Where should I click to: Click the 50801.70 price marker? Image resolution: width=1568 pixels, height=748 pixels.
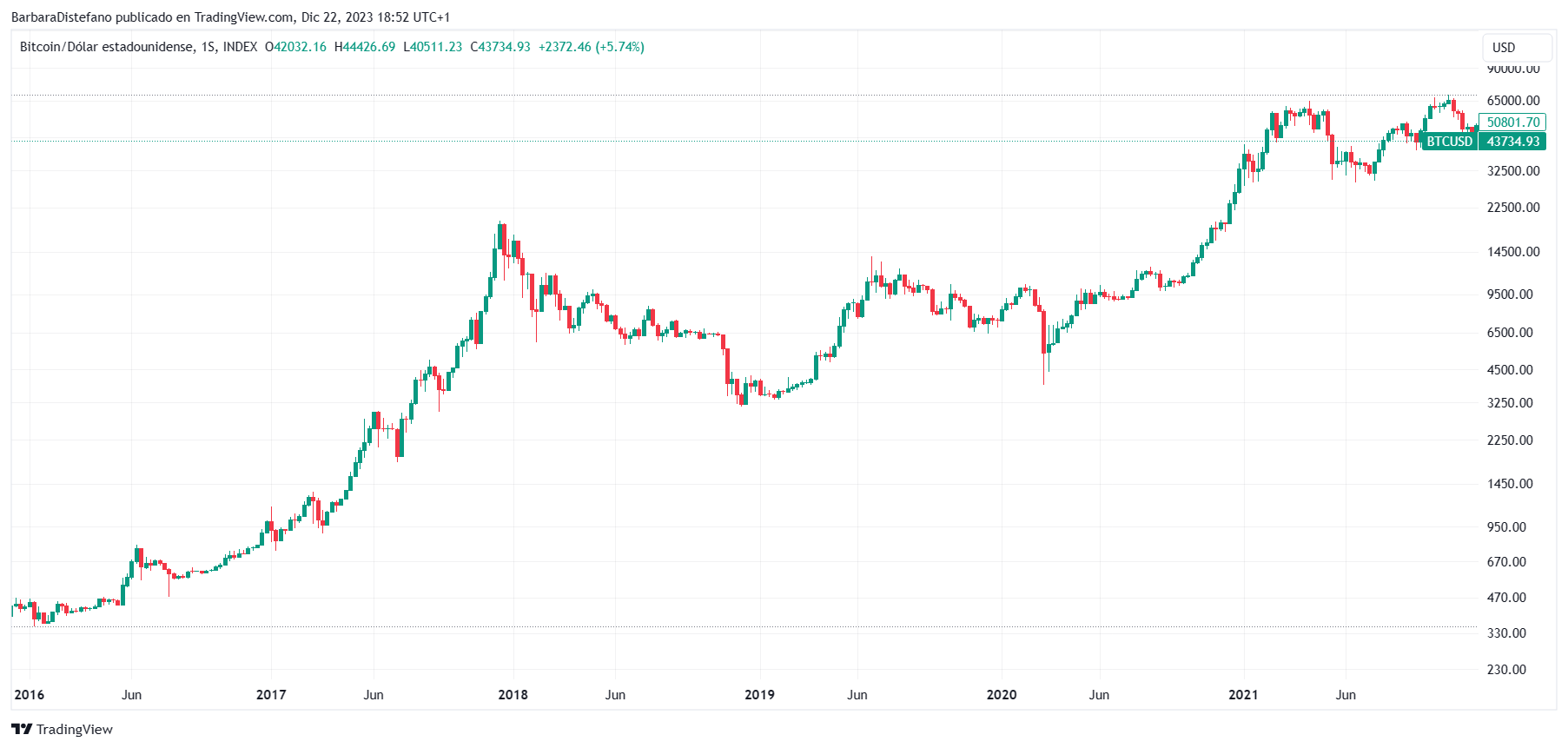coord(1512,122)
